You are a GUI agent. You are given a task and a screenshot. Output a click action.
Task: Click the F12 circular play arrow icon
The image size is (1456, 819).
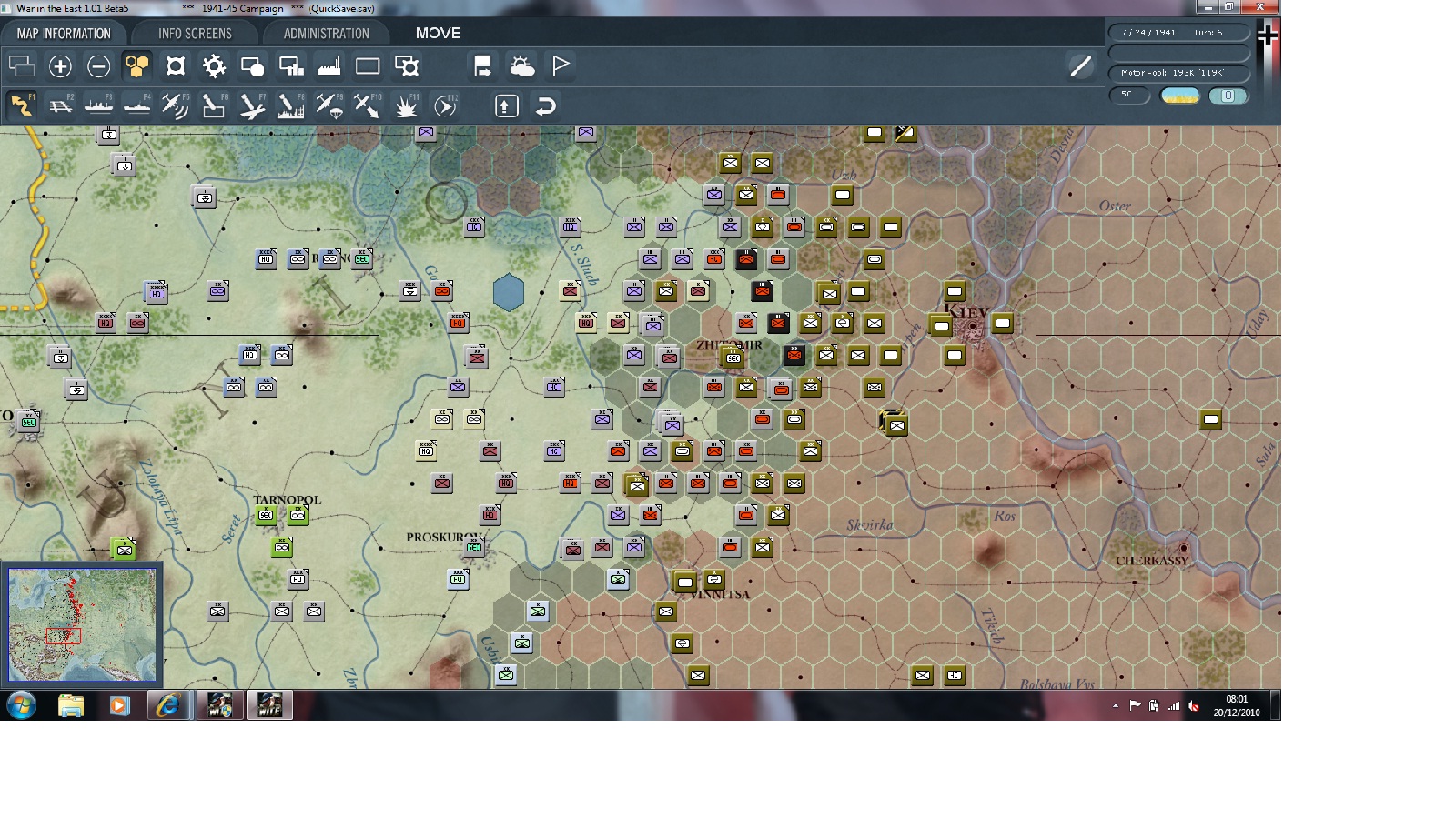445,106
